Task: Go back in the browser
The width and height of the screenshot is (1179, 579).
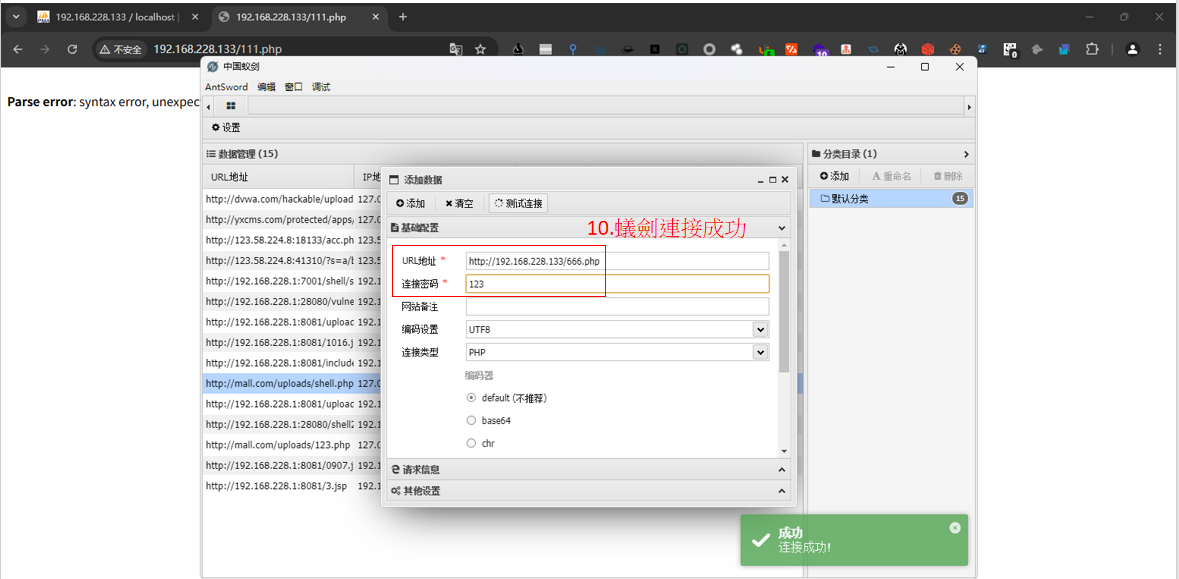Action: 18,49
